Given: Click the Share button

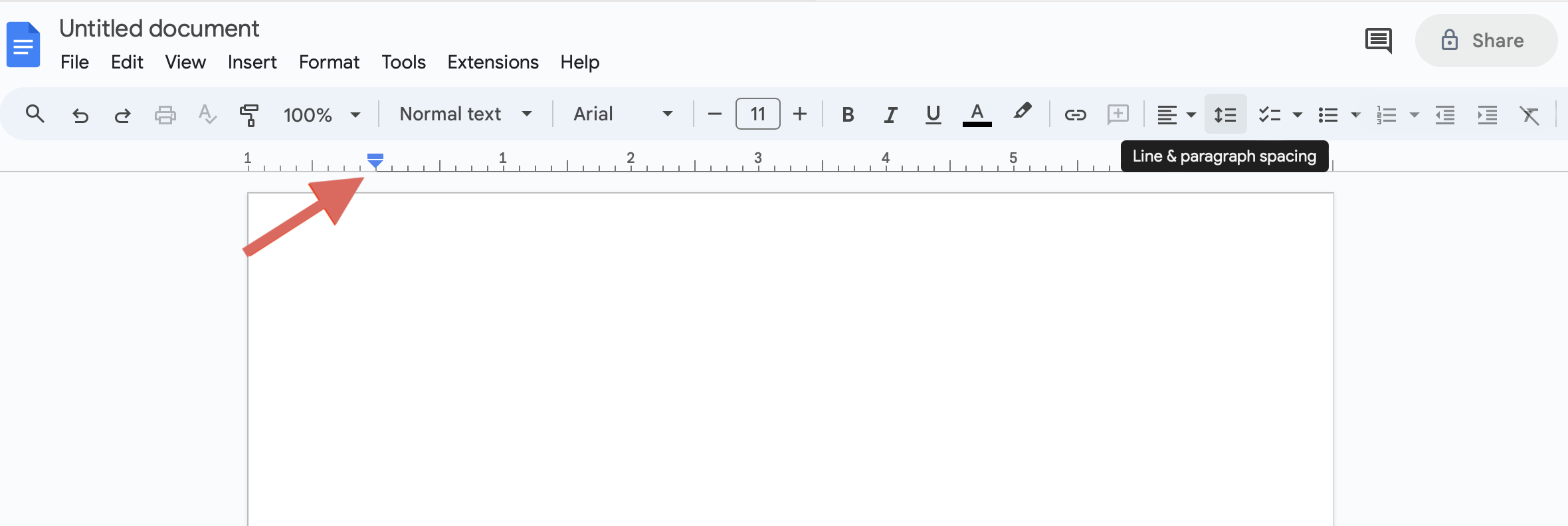Looking at the screenshot, I should [x=1486, y=41].
